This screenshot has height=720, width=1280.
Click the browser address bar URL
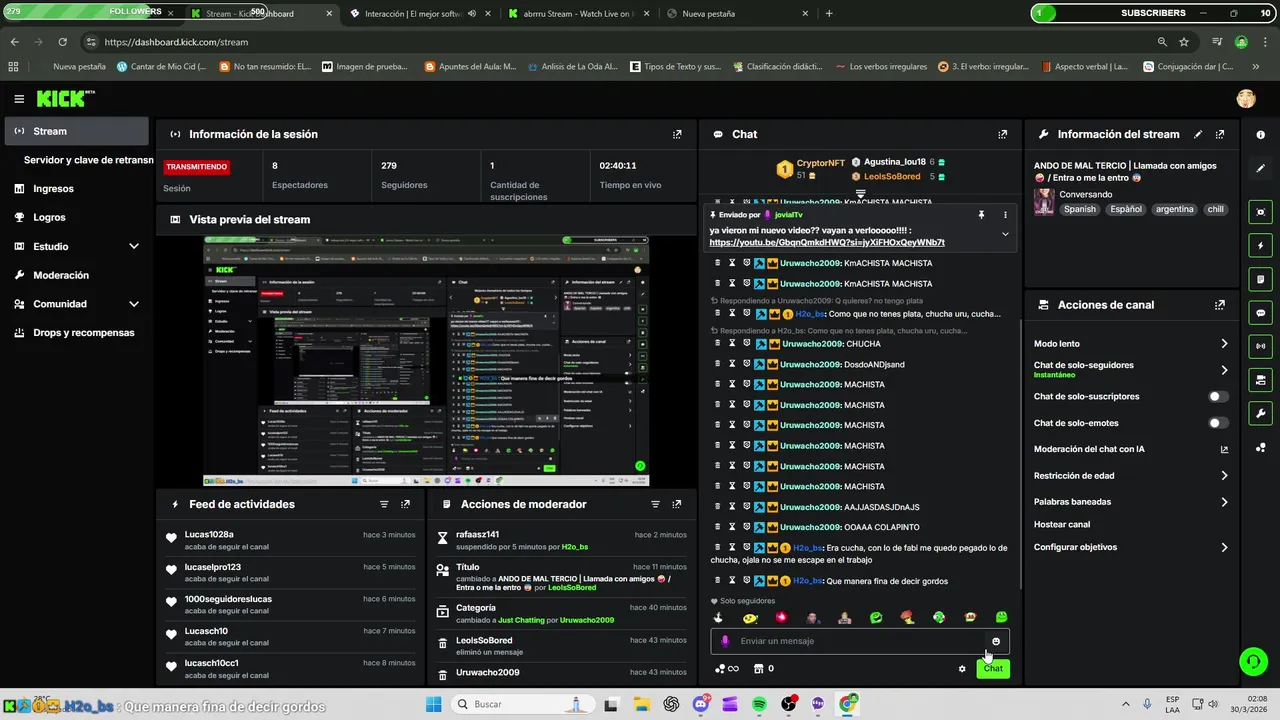(176, 42)
